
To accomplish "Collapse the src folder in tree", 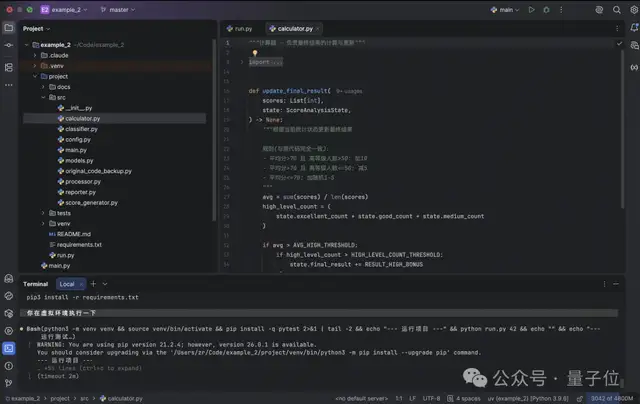I will click(42, 98).
